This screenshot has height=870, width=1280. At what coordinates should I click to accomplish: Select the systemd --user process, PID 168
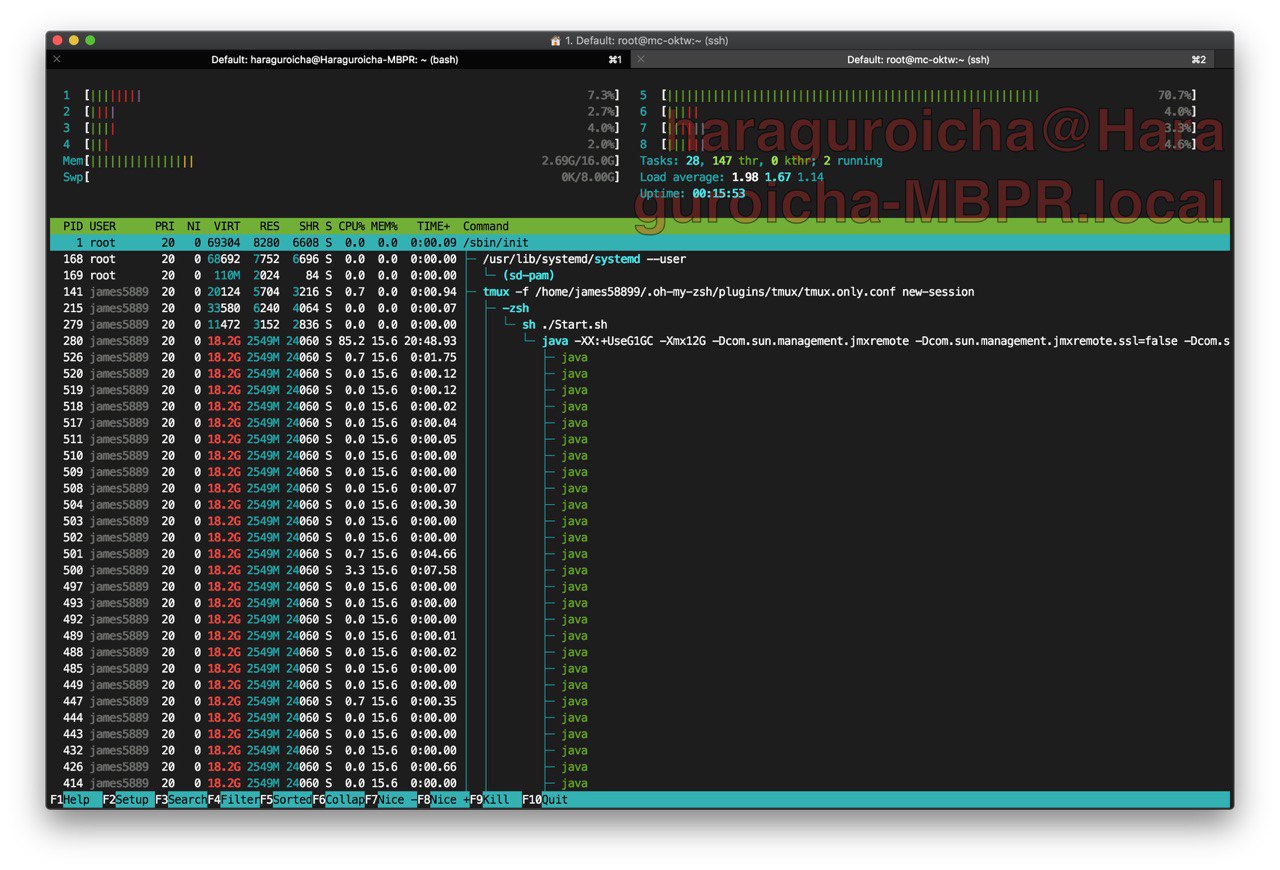(x=640, y=259)
